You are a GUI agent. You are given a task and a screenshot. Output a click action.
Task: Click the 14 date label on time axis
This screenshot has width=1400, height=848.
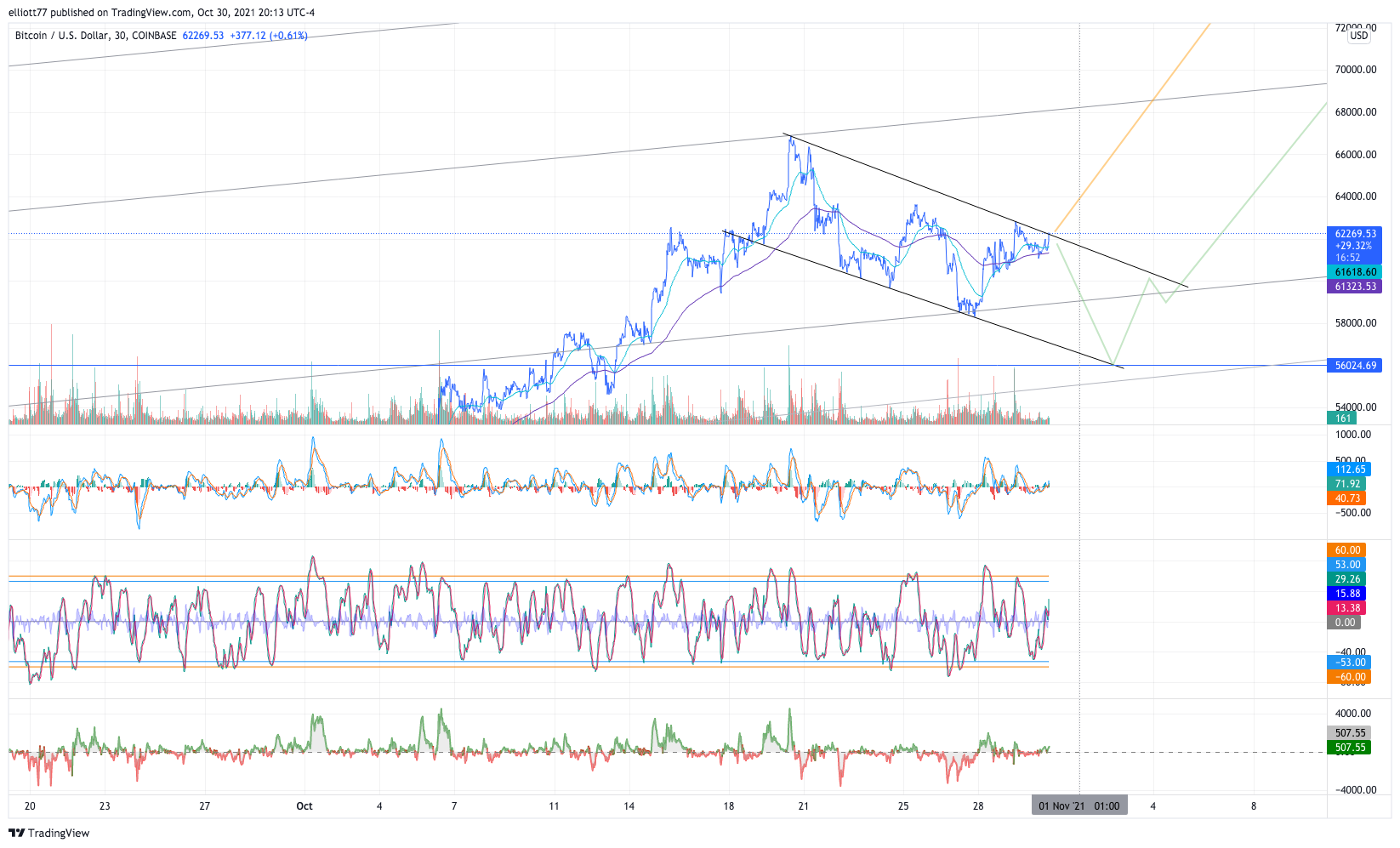(x=629, y=806)
